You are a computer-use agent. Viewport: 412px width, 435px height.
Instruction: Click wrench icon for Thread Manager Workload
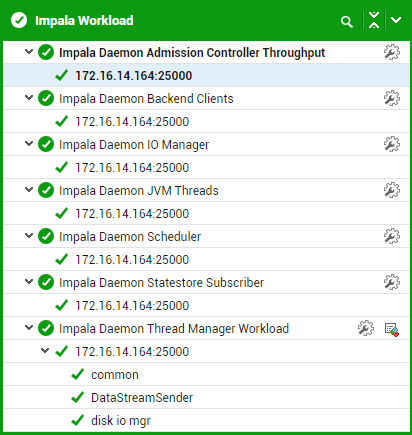[x=366, y=328]
